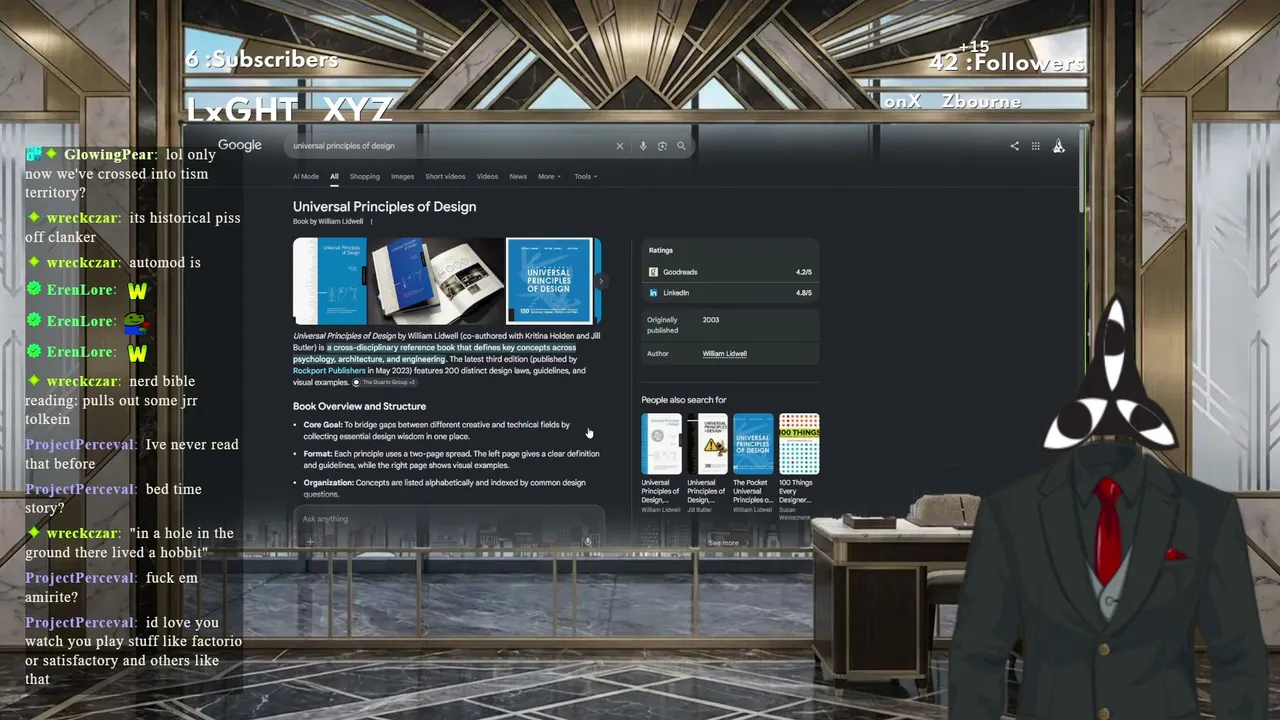The image size is (1280, 720).
Task: Click GlowingPear's username in chat overlay
Action: 109,155
